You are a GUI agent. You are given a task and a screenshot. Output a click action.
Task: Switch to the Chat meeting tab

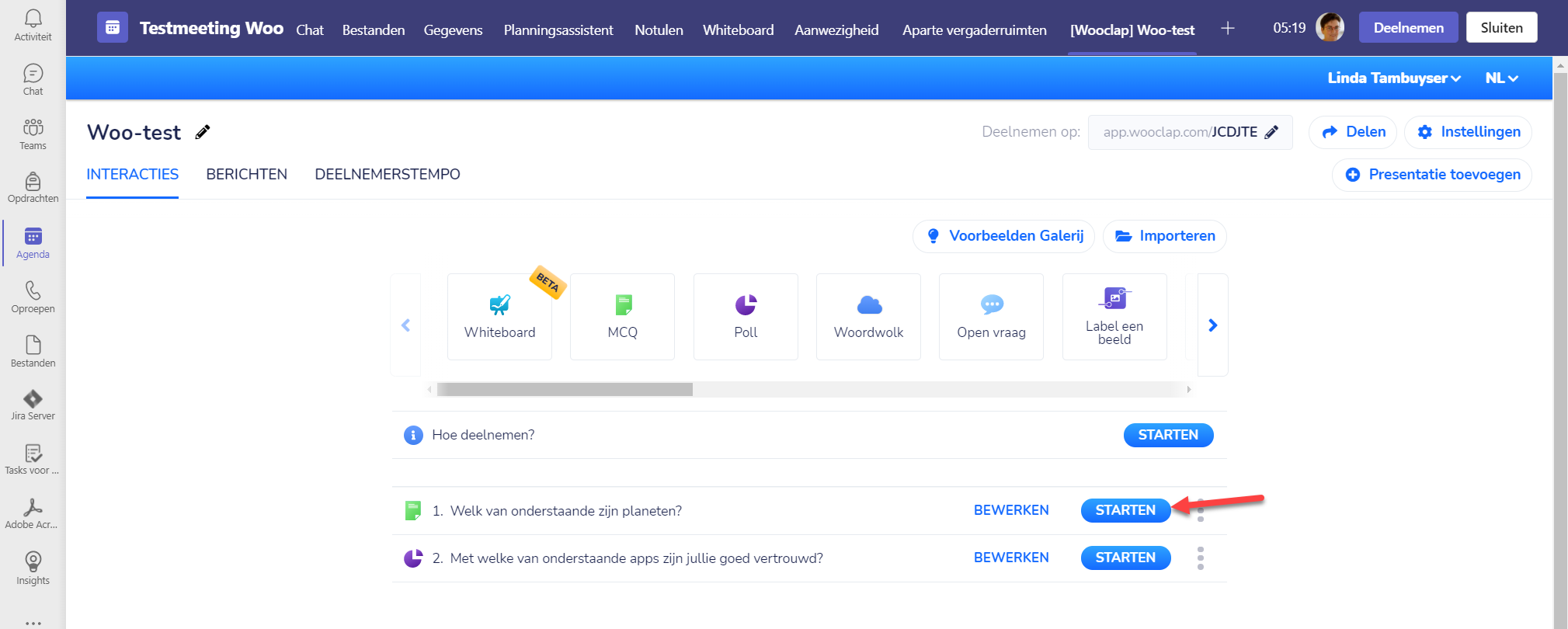click(310, 30)
